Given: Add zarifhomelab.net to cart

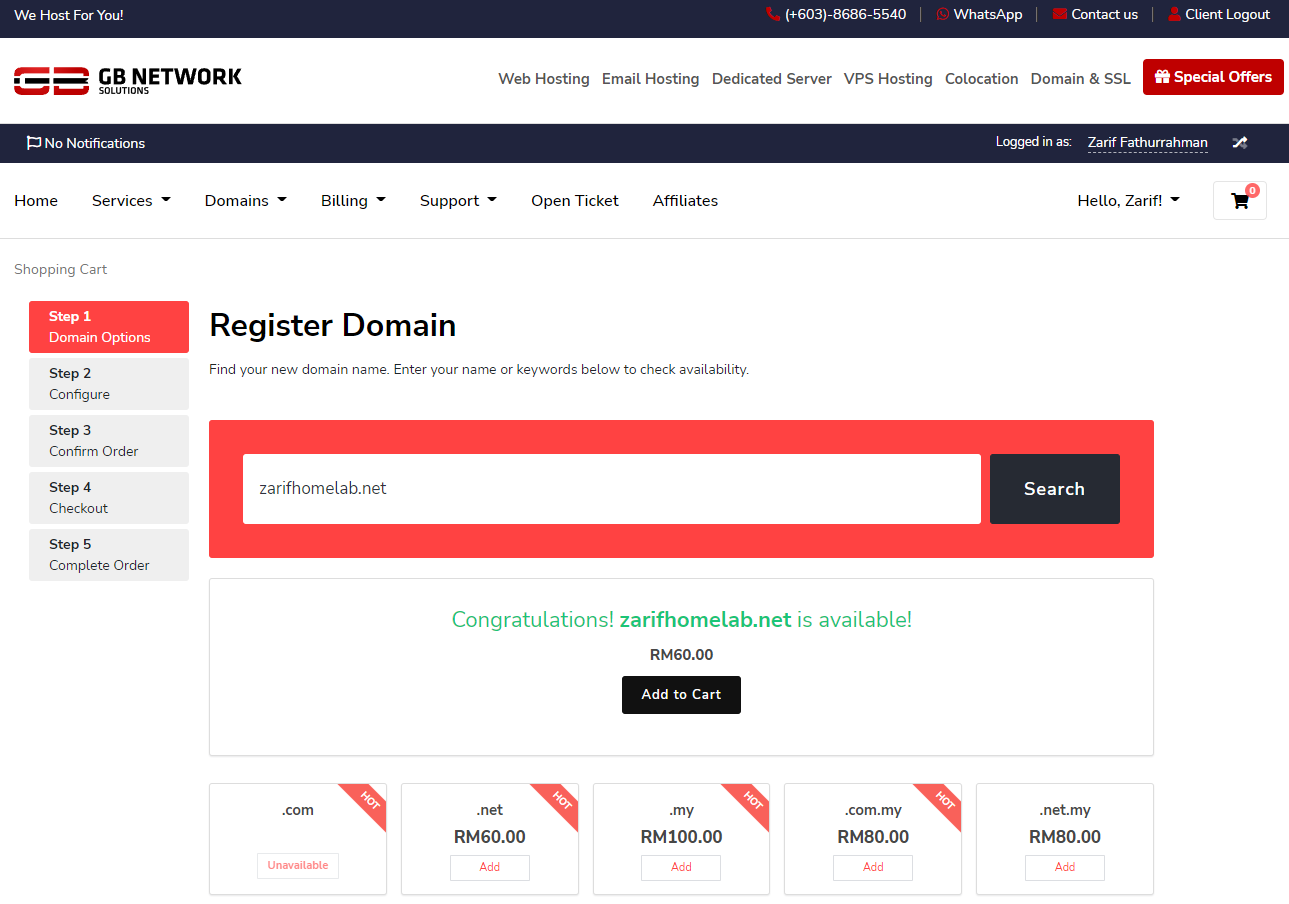Looking at the screenshot, I should [681, 694].
